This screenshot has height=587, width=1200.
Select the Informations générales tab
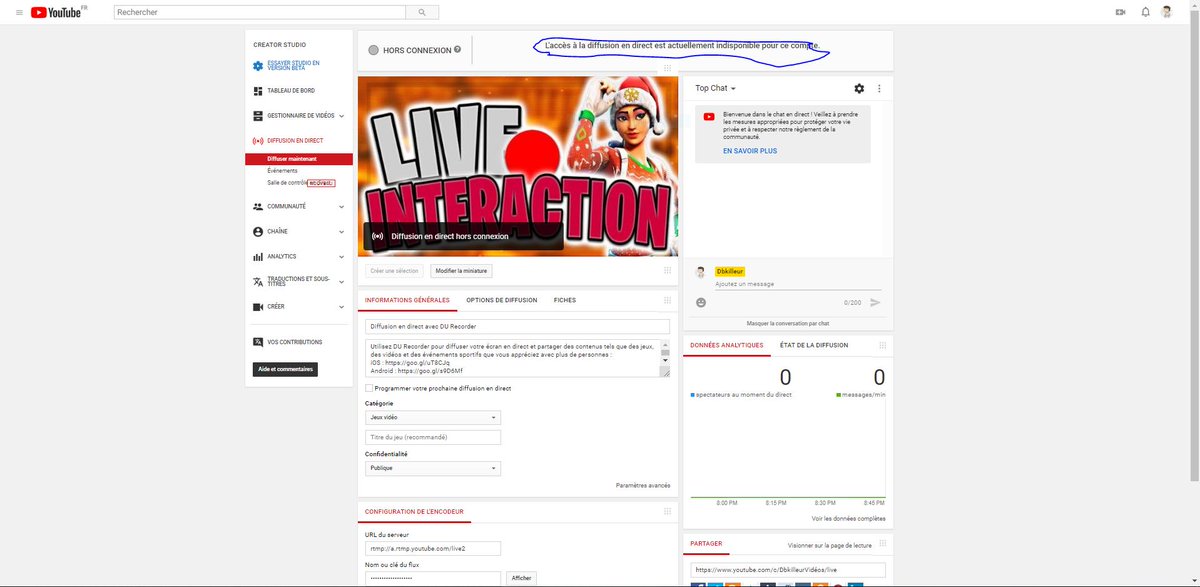click(407, 300)
